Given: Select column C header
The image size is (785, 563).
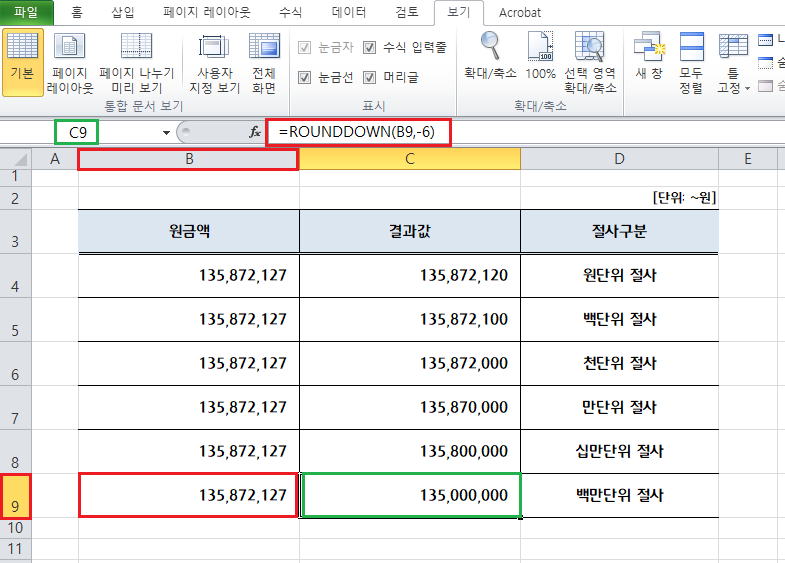Looking at the screenshot, I should [410, 159].
